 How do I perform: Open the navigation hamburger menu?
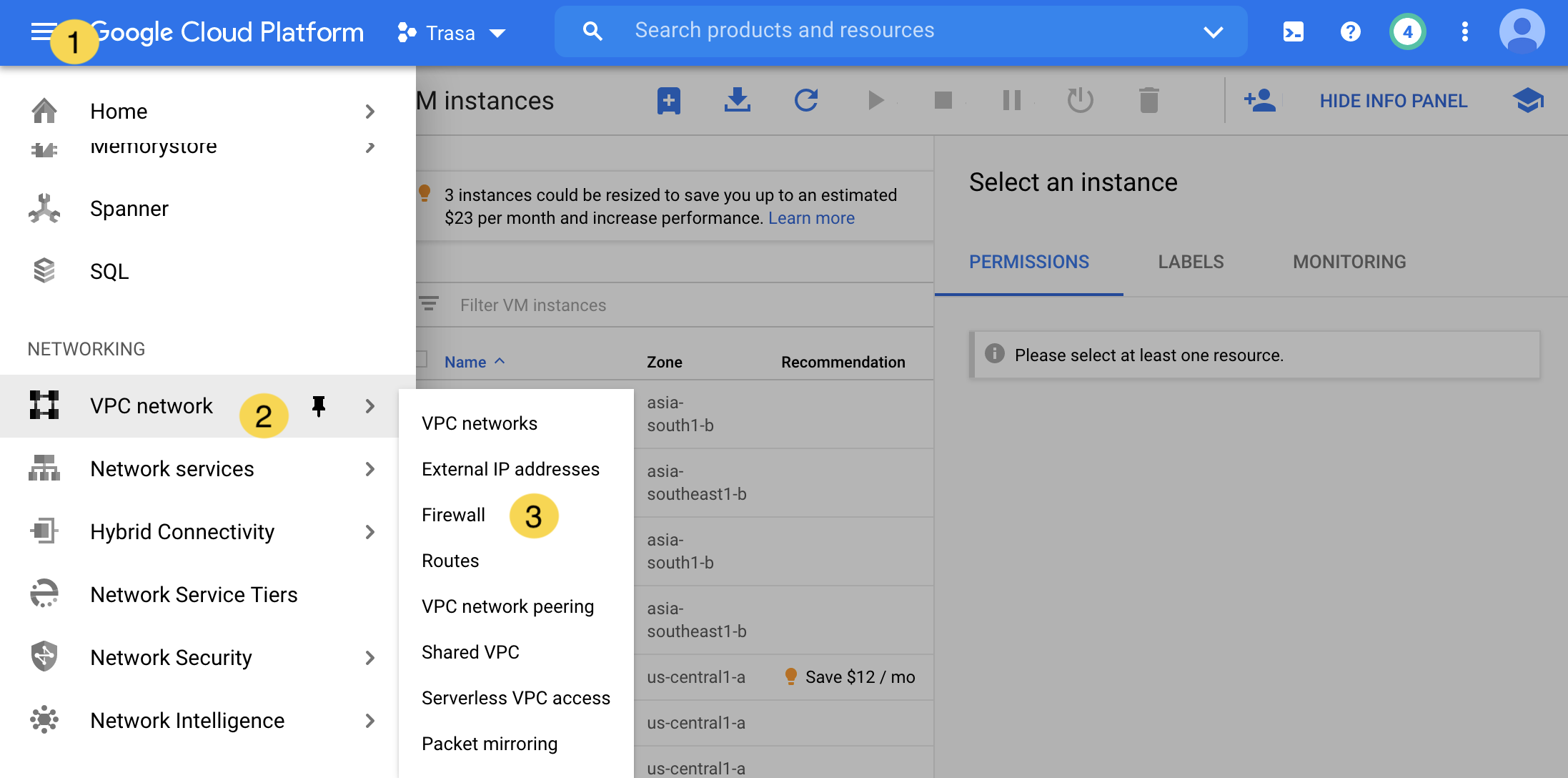click(41, 31)
